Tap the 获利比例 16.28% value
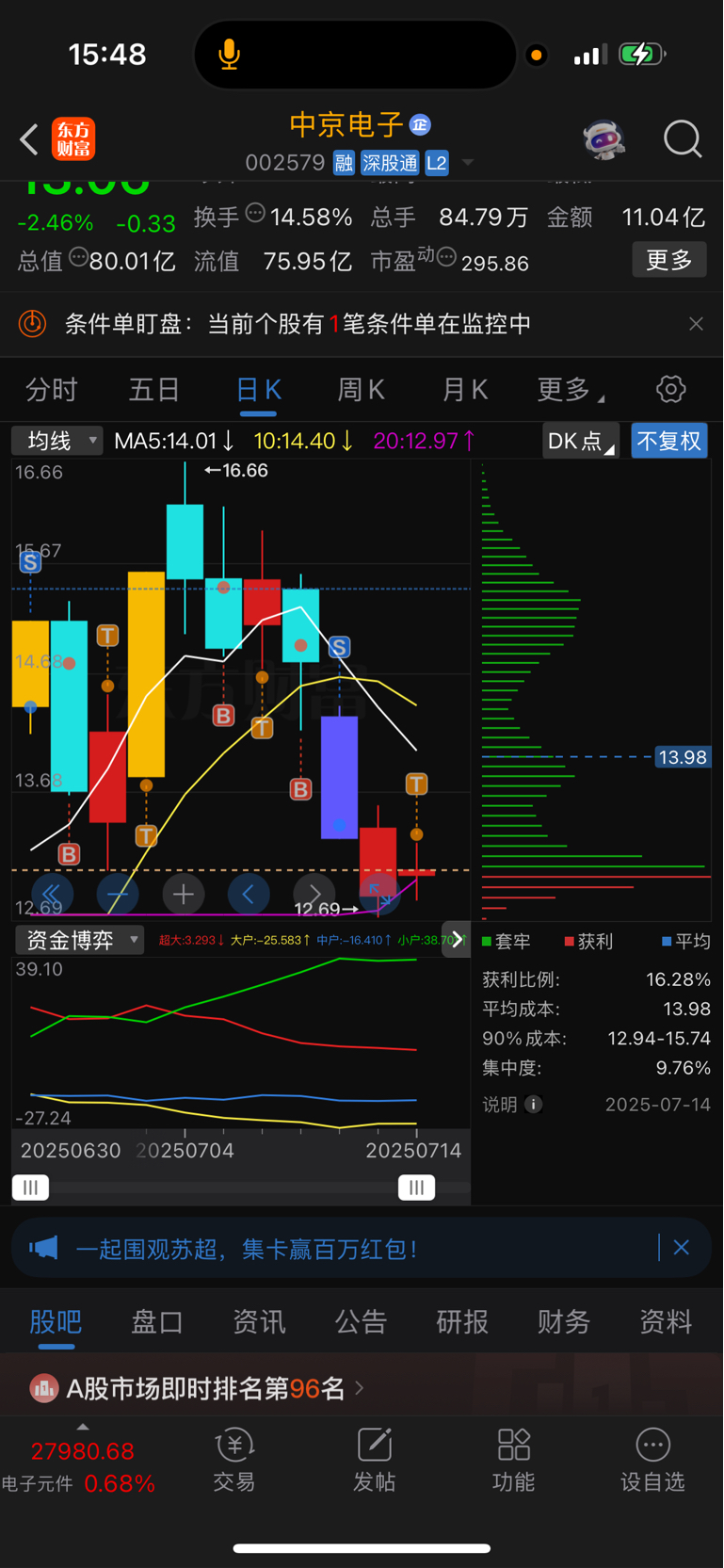The image size is (724, 1568). click(x=678, y=979)
